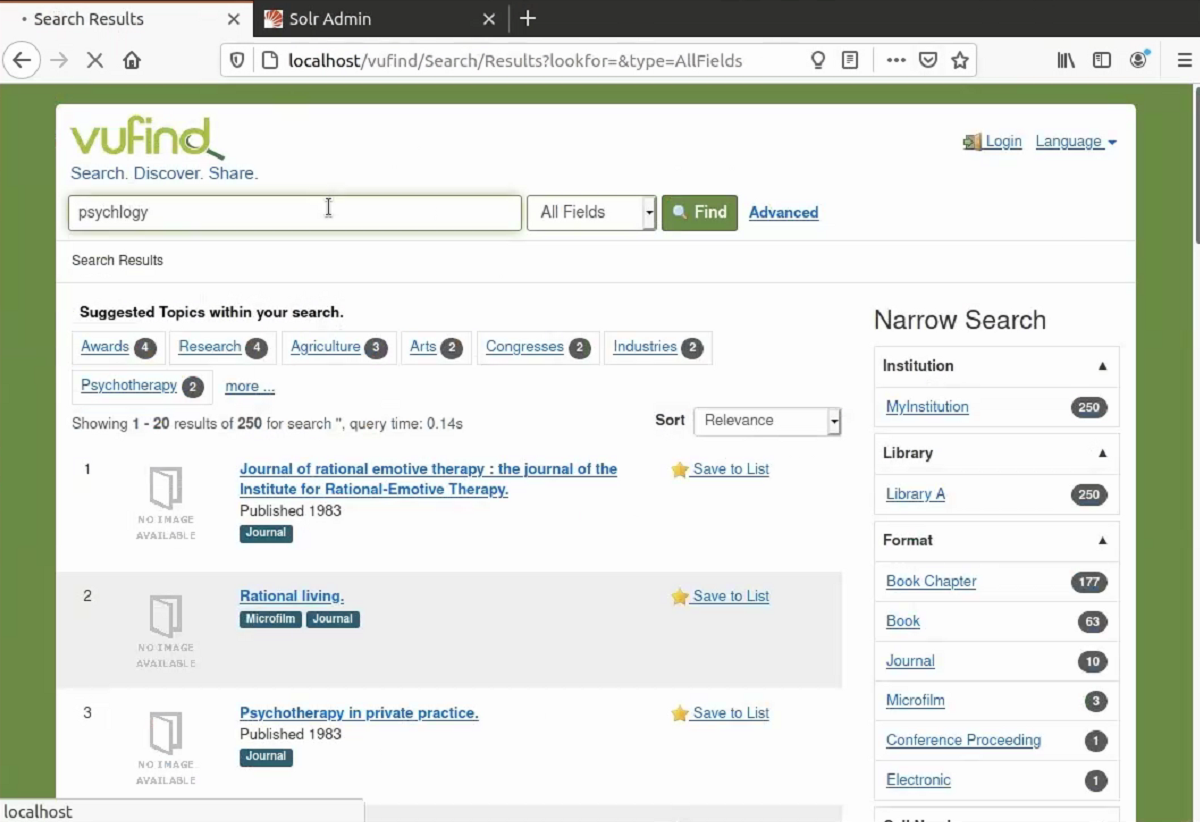
Task: Click the search box containing psychlogy
Action: pyautogui.click(x=295, y=212)
